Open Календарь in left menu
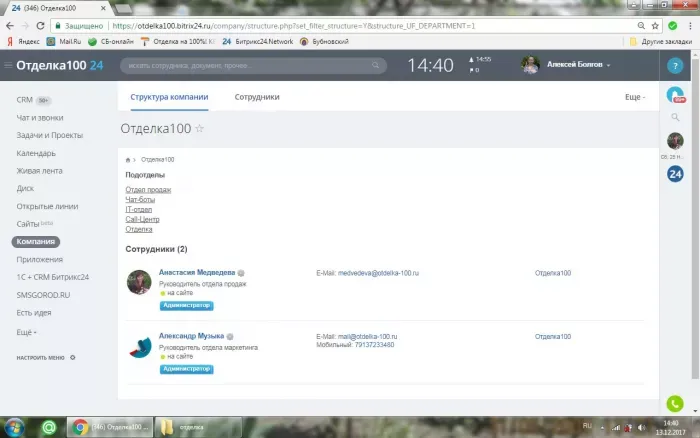700x438 pixels. point(36,153)
